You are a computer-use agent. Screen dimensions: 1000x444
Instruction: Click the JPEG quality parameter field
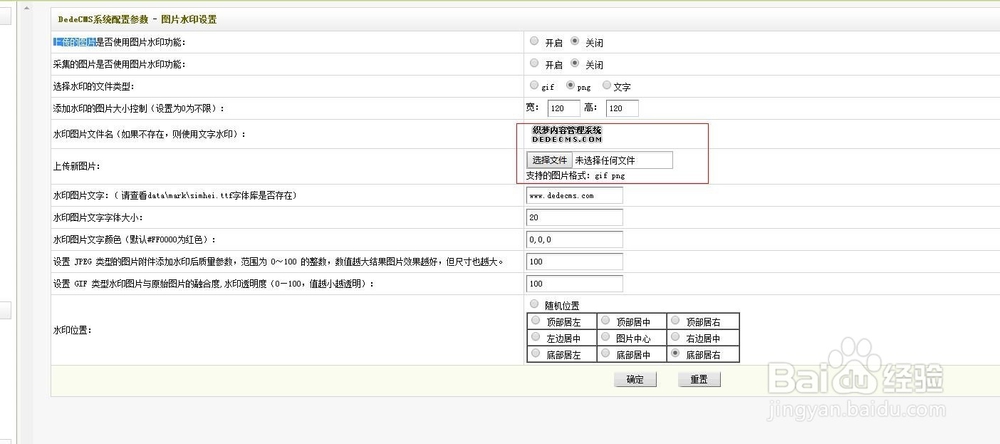click(x=575, y=262)
